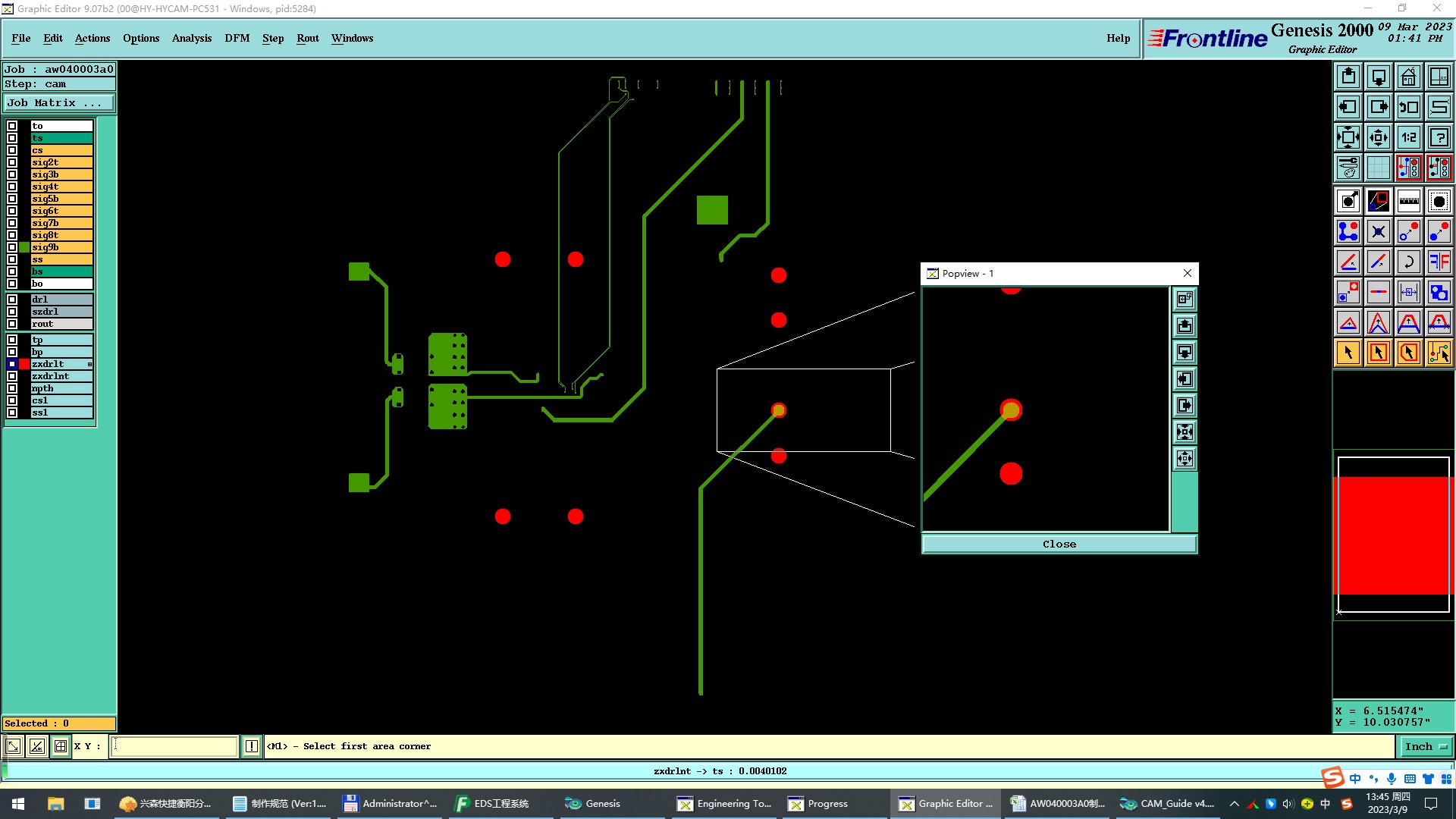Open the Analysis menu
The height and width of the screenshot is (819, 1456).
(x=191, y=38)
